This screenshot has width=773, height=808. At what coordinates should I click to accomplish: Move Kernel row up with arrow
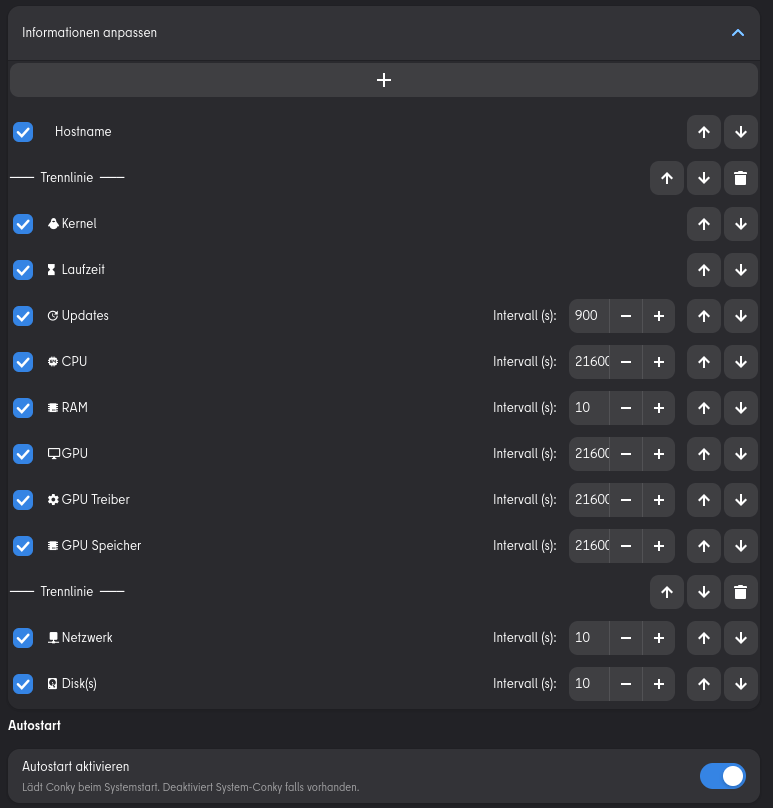[703, 224]
